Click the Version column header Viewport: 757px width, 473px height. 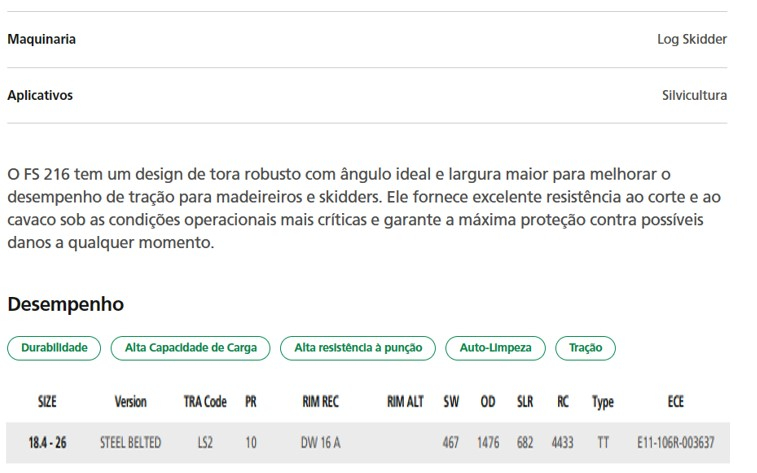pos(130,402)
